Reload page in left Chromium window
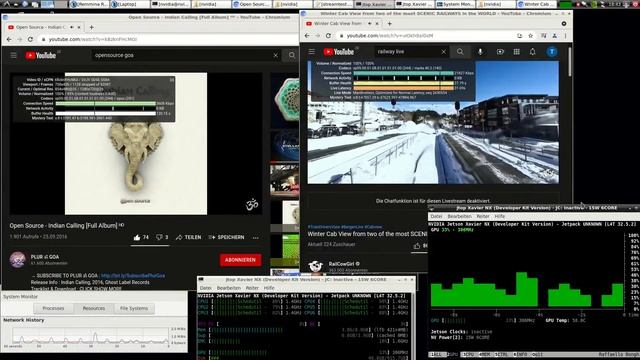The width and height of the screenshot is (640, 360). 30,39
